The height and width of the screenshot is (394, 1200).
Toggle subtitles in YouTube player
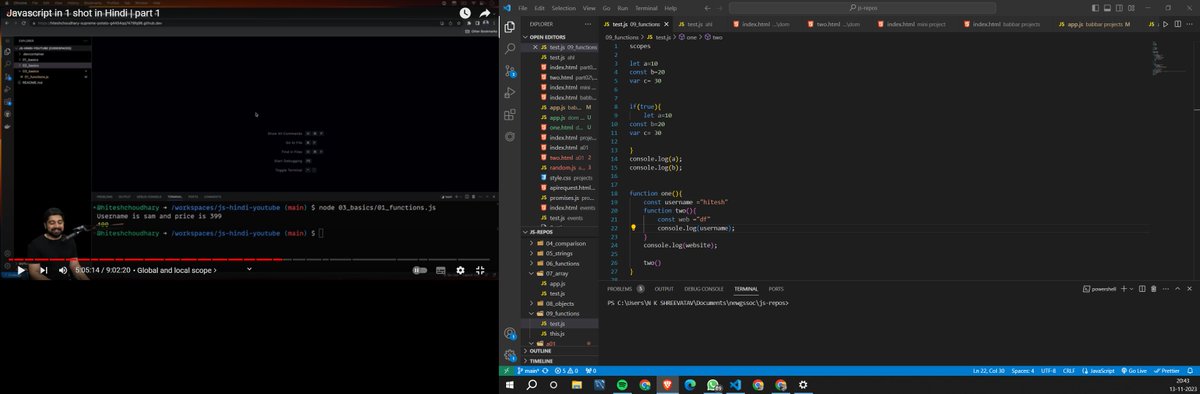pyautogui.click(x=442, y=270)
